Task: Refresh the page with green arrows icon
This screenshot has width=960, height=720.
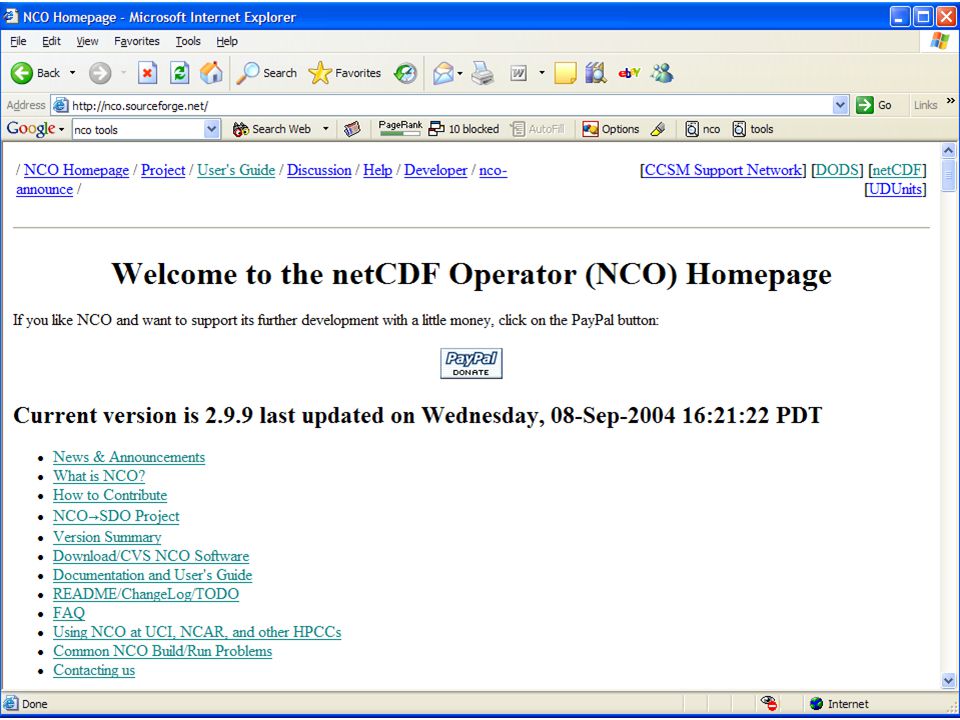Action: 179,73
